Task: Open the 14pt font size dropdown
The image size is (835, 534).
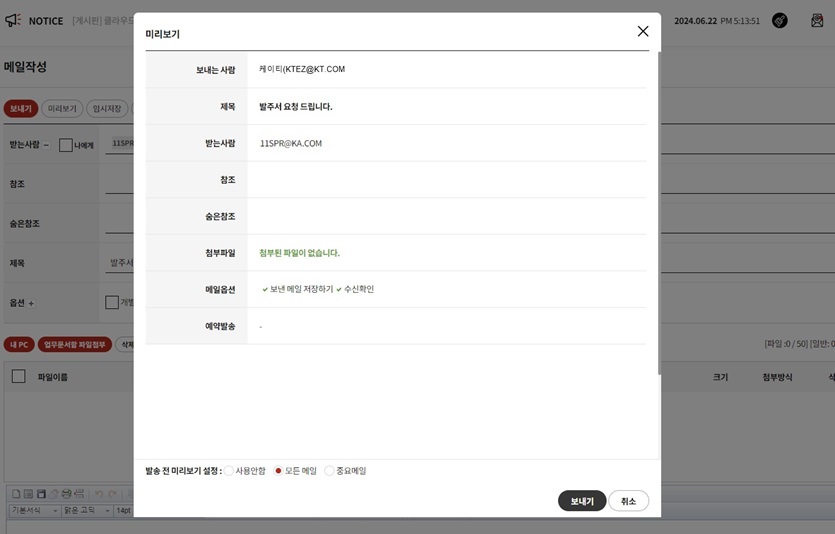Action: 124,511
